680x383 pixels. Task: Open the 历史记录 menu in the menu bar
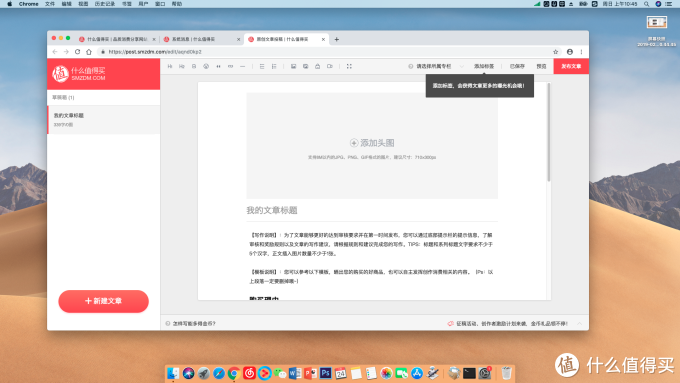click(x=105, y=4)
